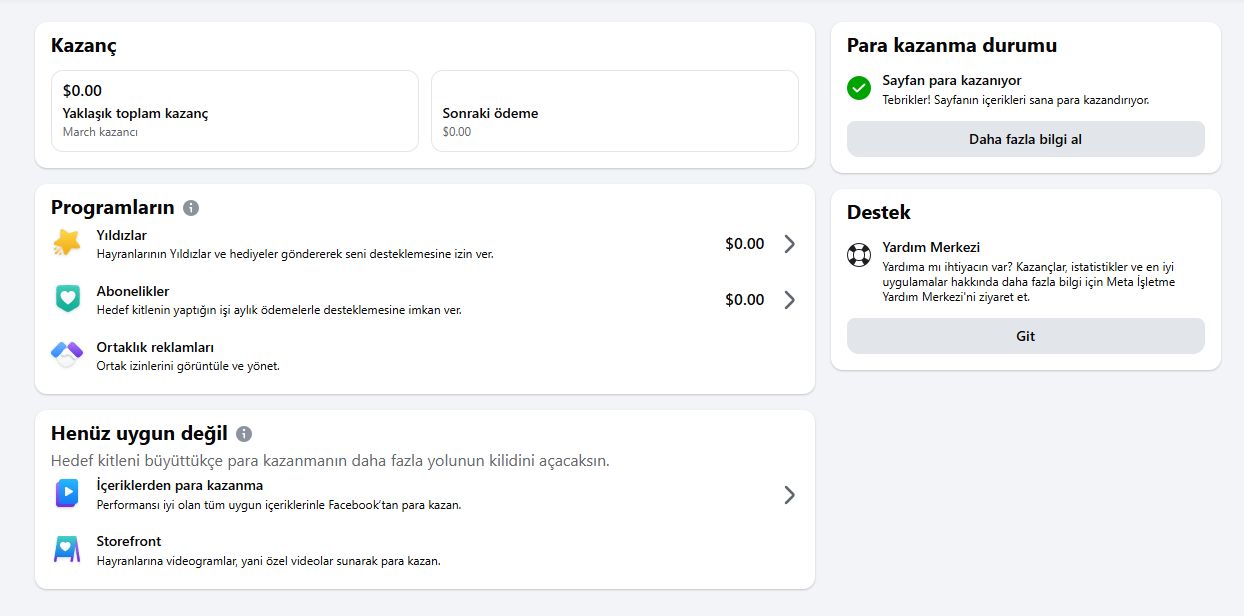Image resolution: width=1244 pixels, height=616 pixels.
Task: Expand the Abonelikler program chevron
Action: point(789,300)
